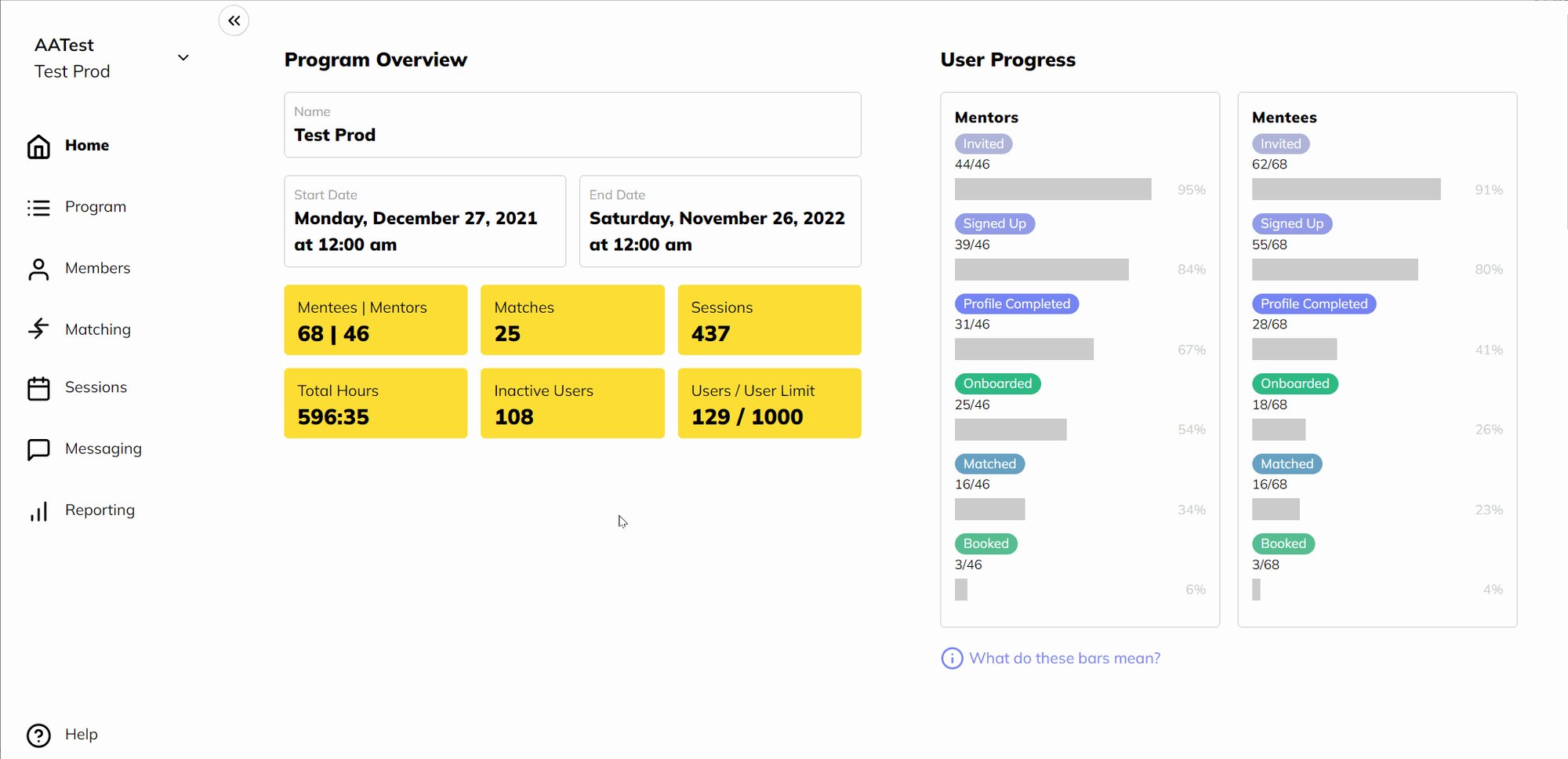Open the AATest Test Prod selector
This screenshot has height=759, width=1568.
point(72,58)
